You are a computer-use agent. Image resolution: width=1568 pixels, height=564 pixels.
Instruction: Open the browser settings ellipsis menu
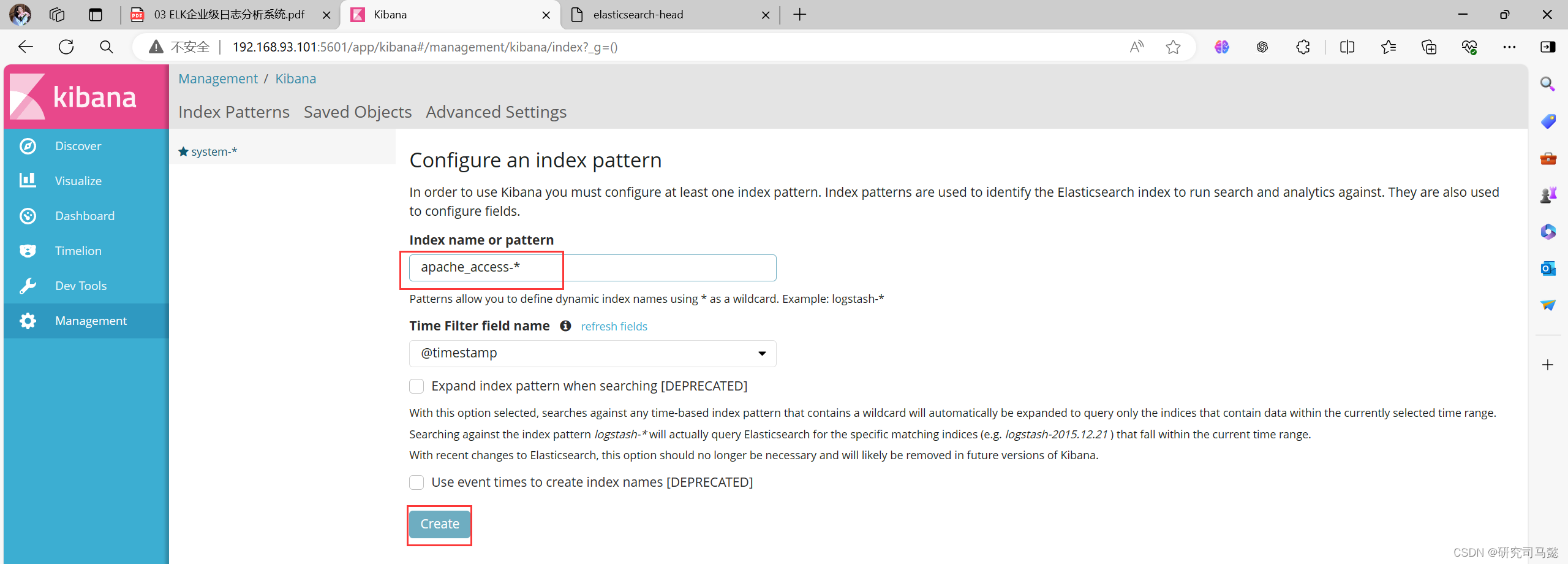[1509, 47]
